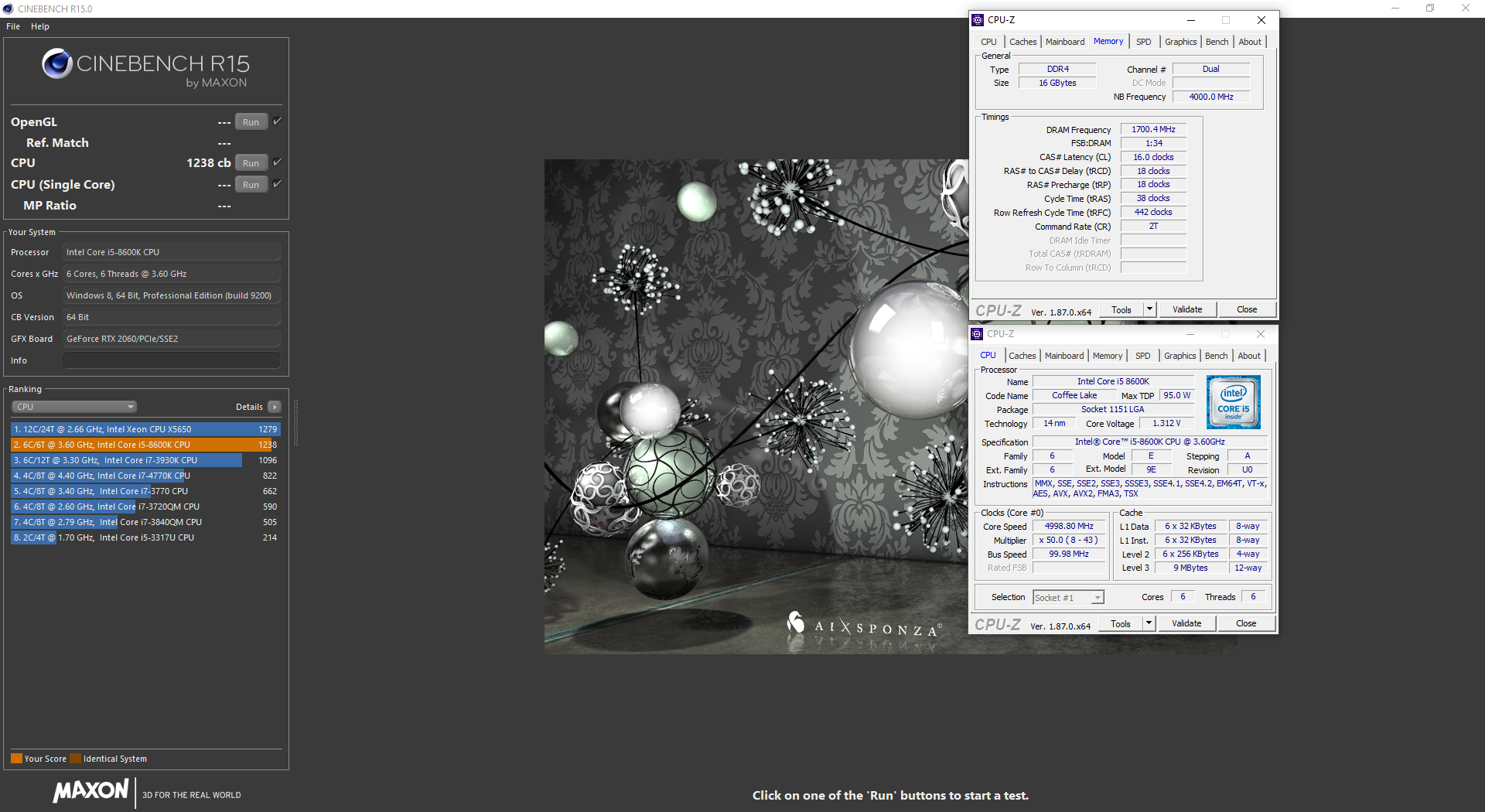This screenshot has width=1485, height=812.
Task: Select Graphics tab in lower CPU-Z window
Action: [1179, 356]
